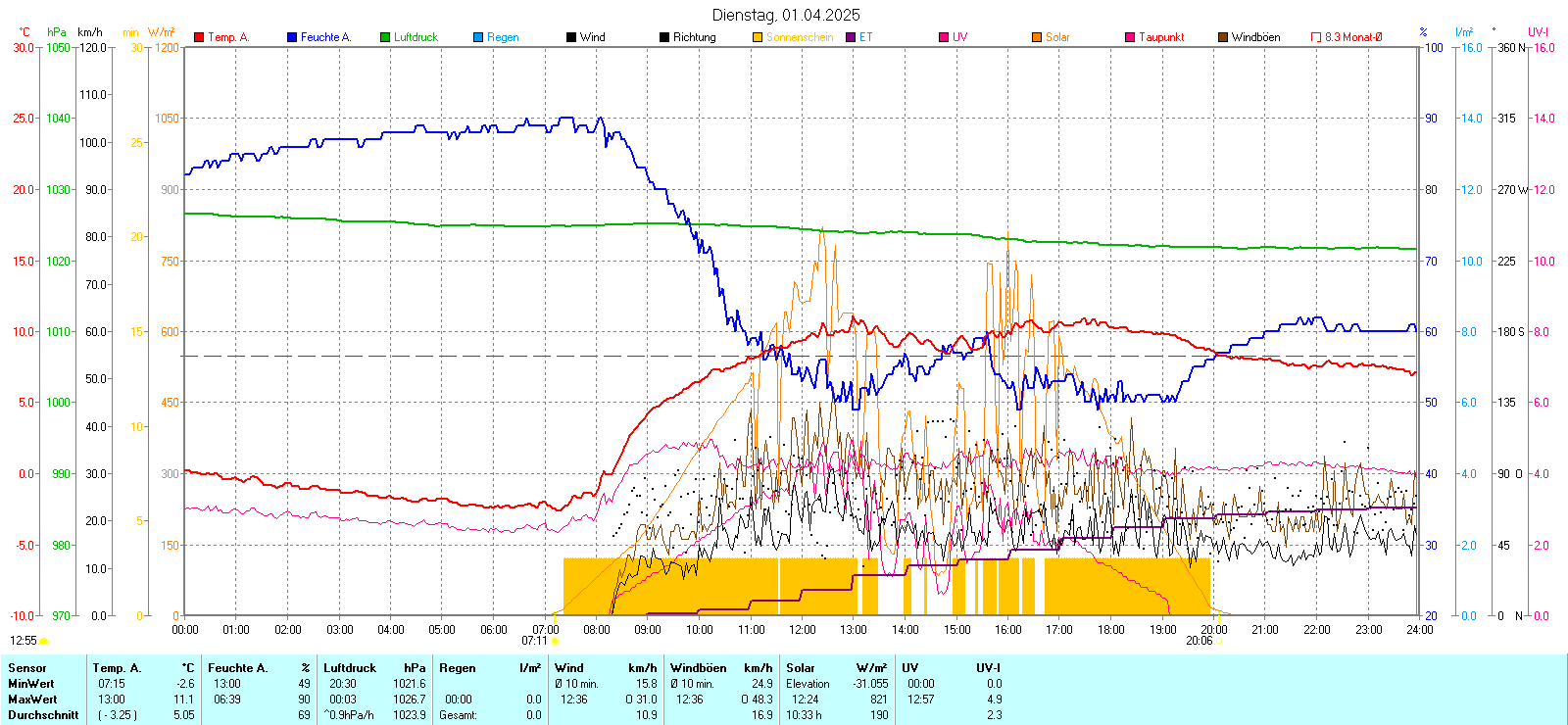Click the 12:00 time axis label
Image resolution: width=1568 pixels, height=725 pixels.
[x=803, y=630]
